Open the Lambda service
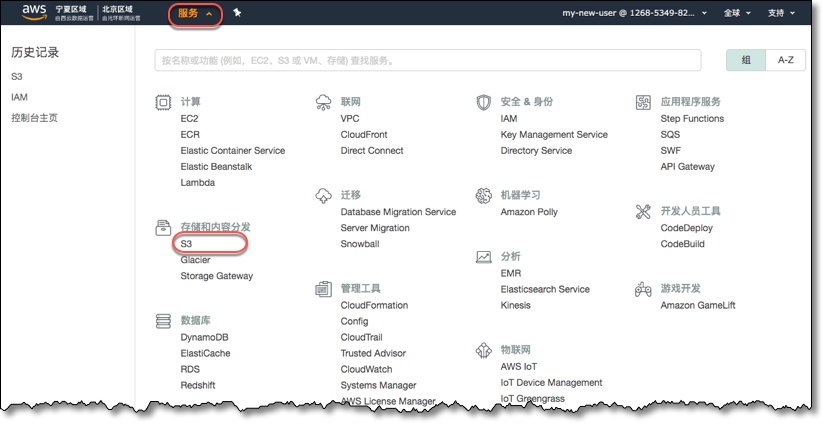This screenshot has width=822, height=423. 198,183
